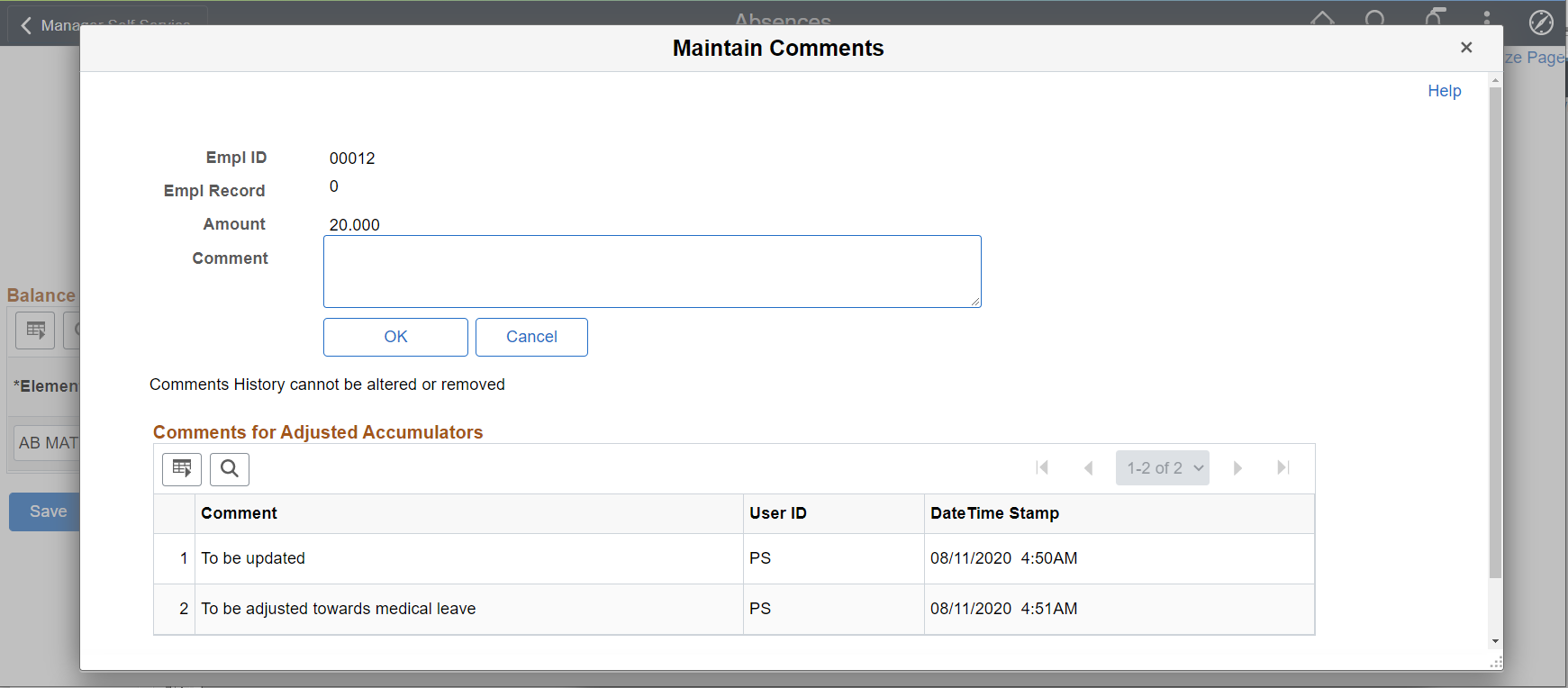Click the Empl Record value 0
Screen dimensions: 1568x688
click(x=334, y=186)
